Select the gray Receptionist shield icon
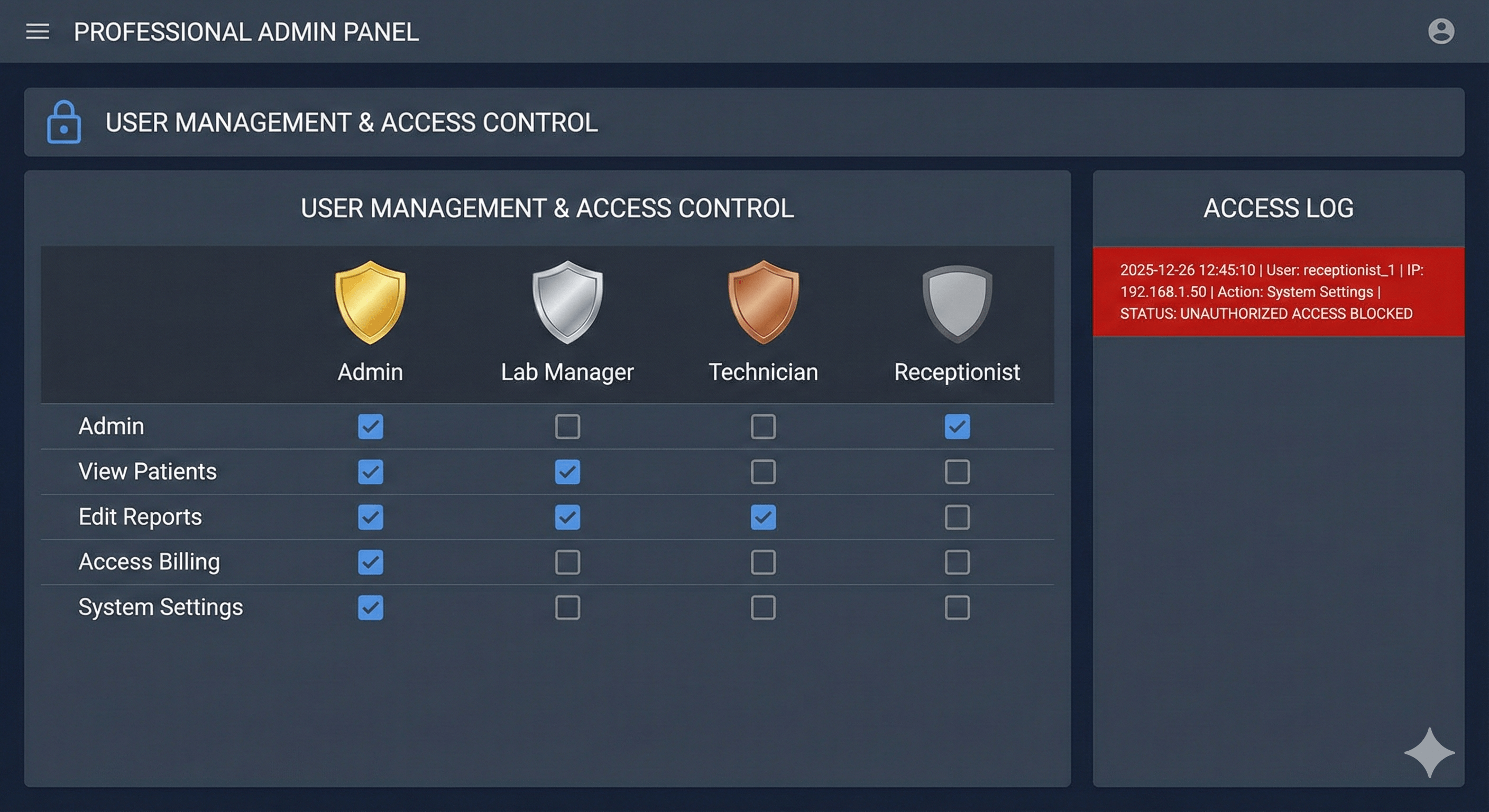Viewport: 1489px width, 812px height. click(957, 300)
